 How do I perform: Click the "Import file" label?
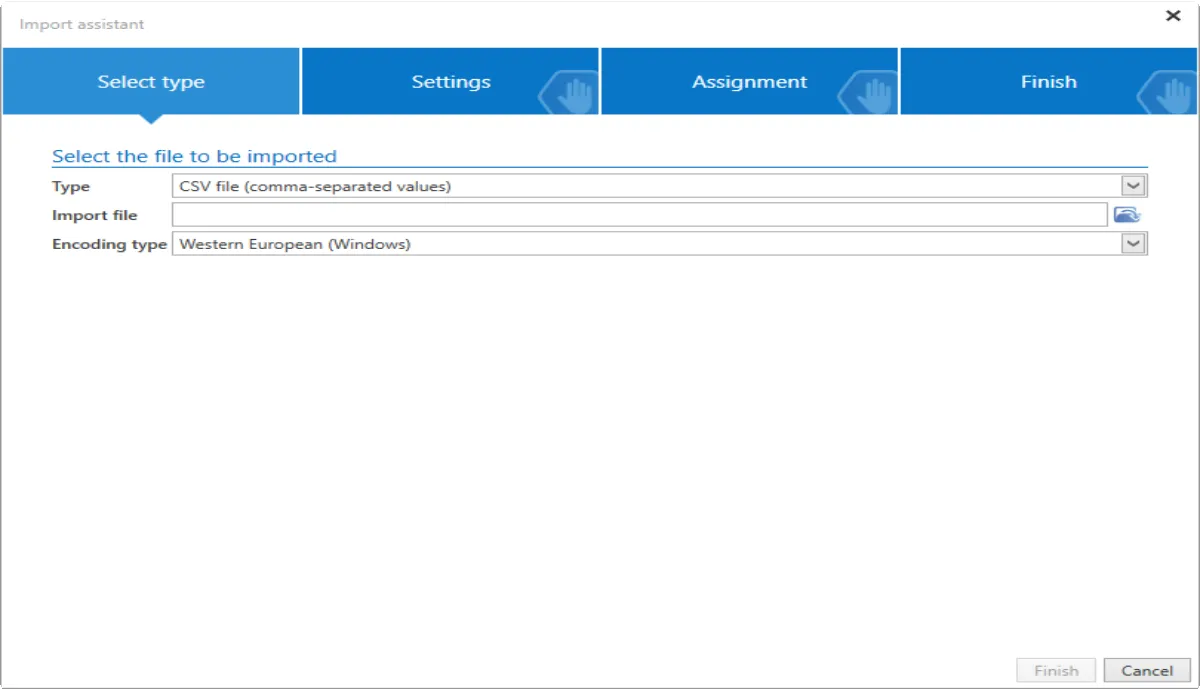(95, 215)
